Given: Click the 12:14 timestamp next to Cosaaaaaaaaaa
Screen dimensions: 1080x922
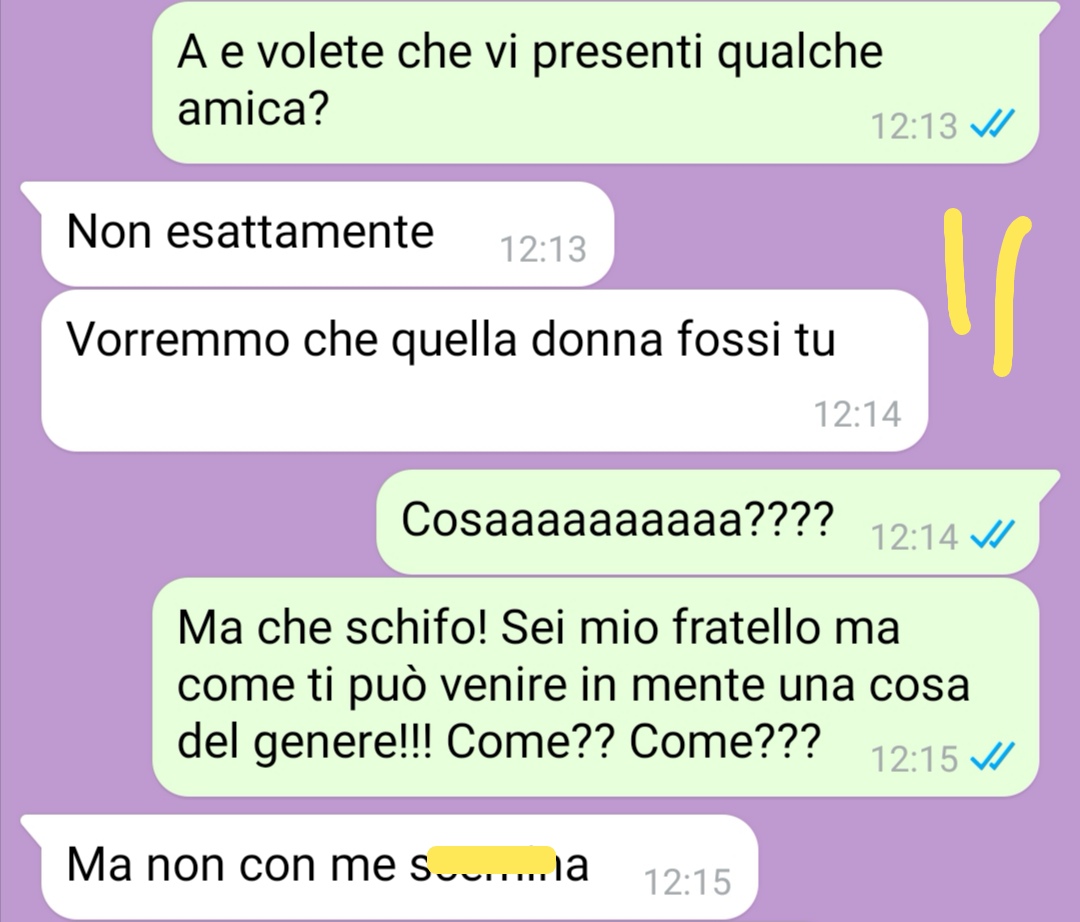Looking at the screenshot, I should click(915, 536).
